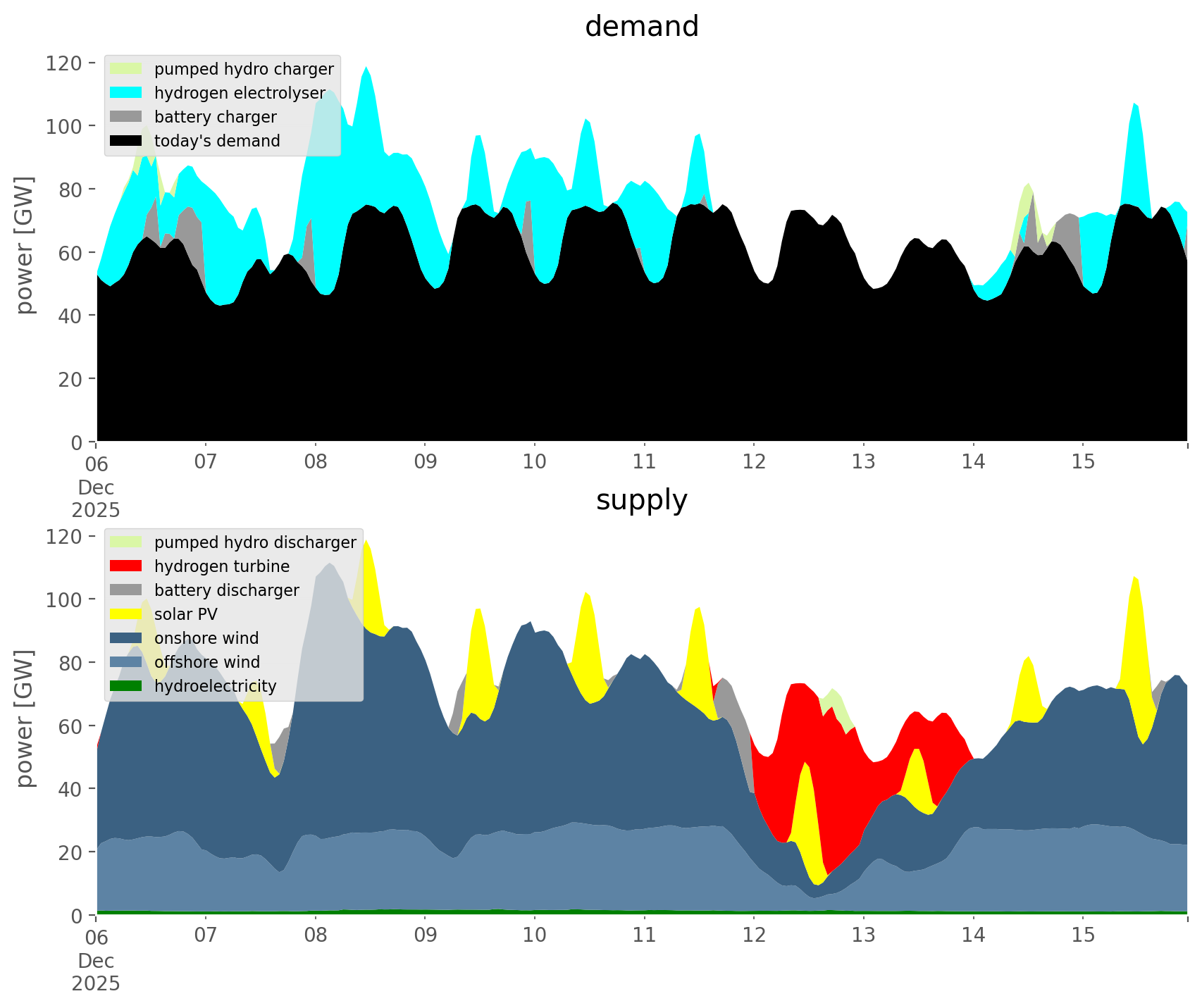Click the pumped hydro charger legend swatch
The image size is (1202, 1008).
pyautogui.click(x=126, y=69)
